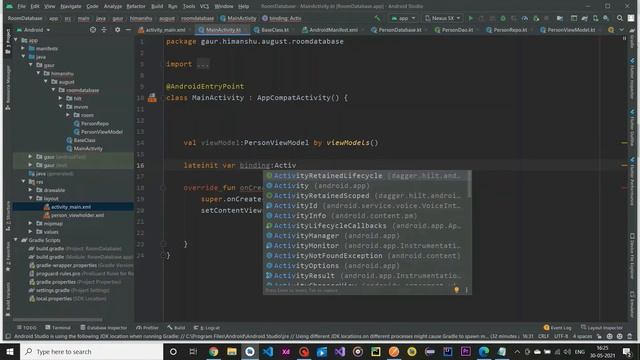Open File Explorer from the taskbar

[x=232, y=351]
